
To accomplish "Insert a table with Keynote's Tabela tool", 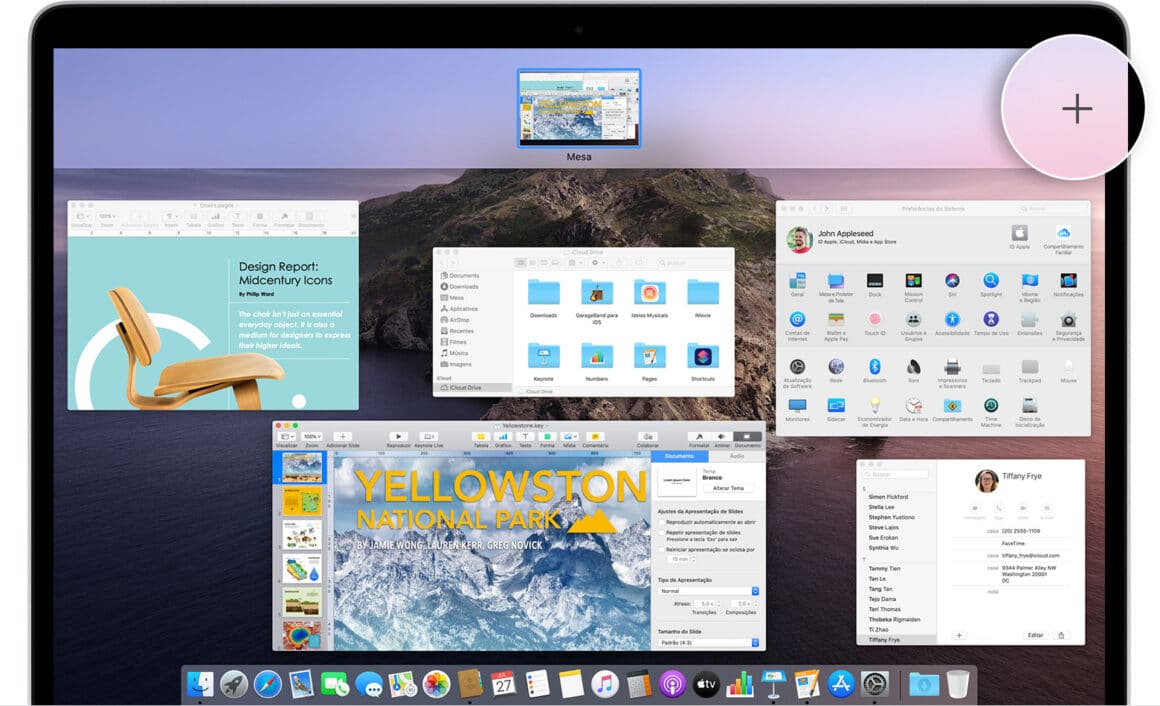I will pos(481,437).
